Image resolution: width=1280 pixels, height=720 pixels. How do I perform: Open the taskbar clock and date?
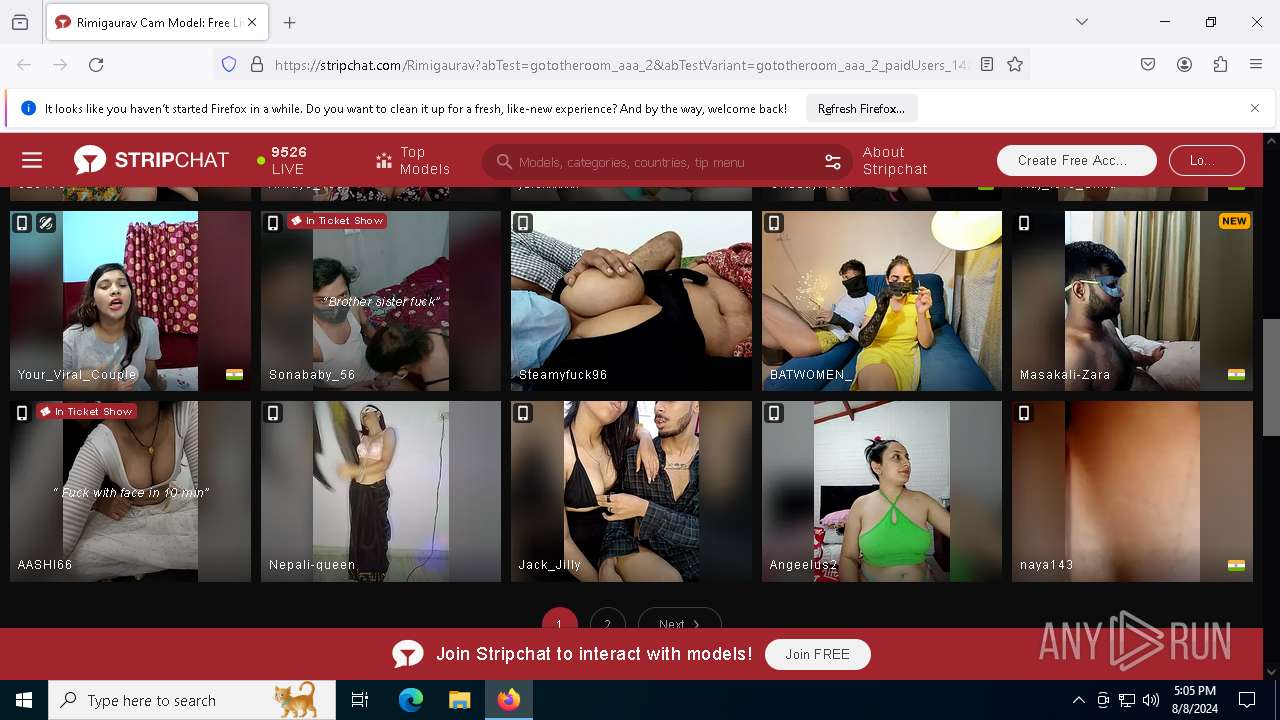click(1194, 700)
